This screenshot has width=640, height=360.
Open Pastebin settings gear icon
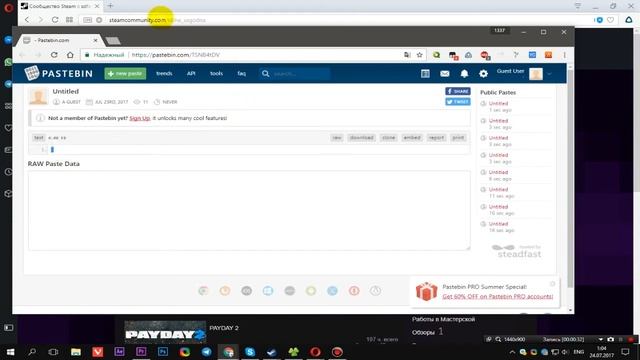click(x=484, y=73)
